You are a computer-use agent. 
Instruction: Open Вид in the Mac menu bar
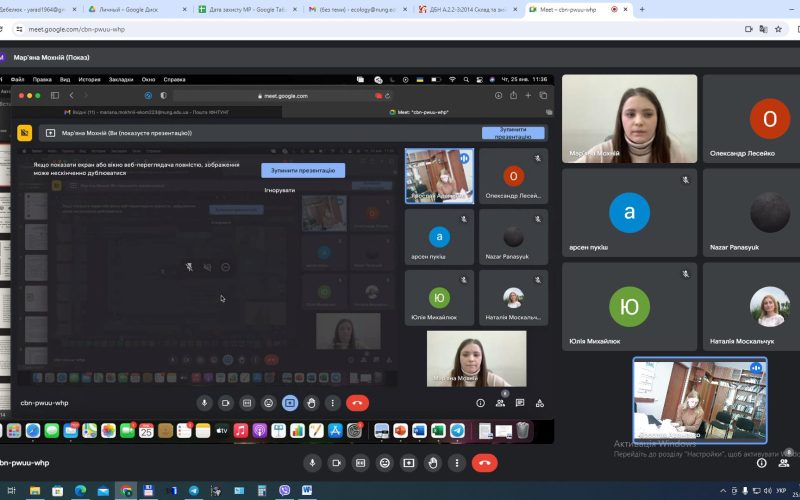65,80
